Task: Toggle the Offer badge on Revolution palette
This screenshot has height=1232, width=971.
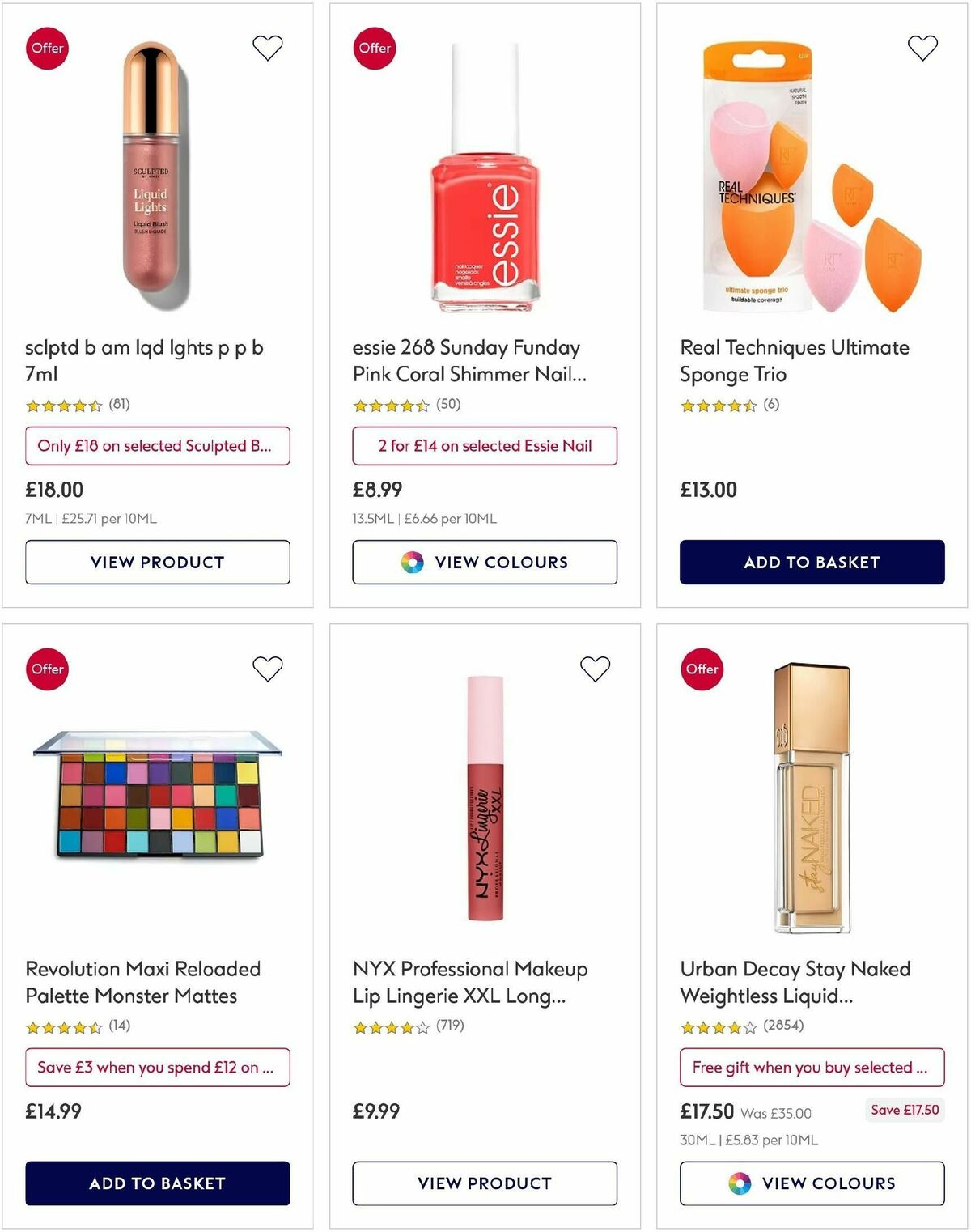Action: pyautogui.click(x=47, y=669)
